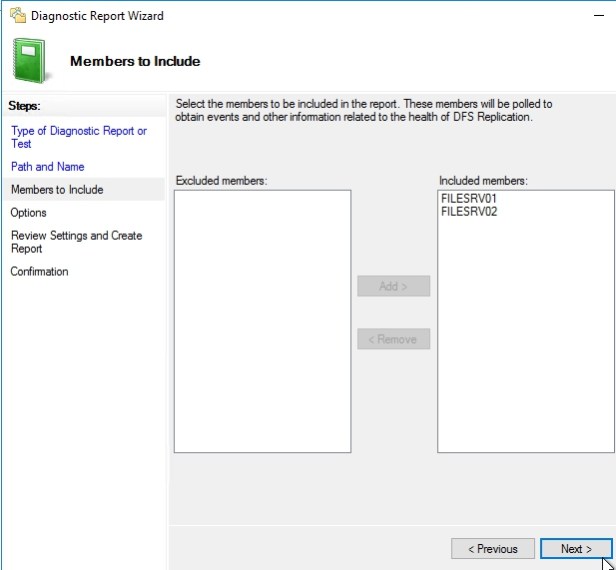Viewport: 616px width, 570px height.
Task: Select the Options step in sidebar
Action: click(29, 212)
